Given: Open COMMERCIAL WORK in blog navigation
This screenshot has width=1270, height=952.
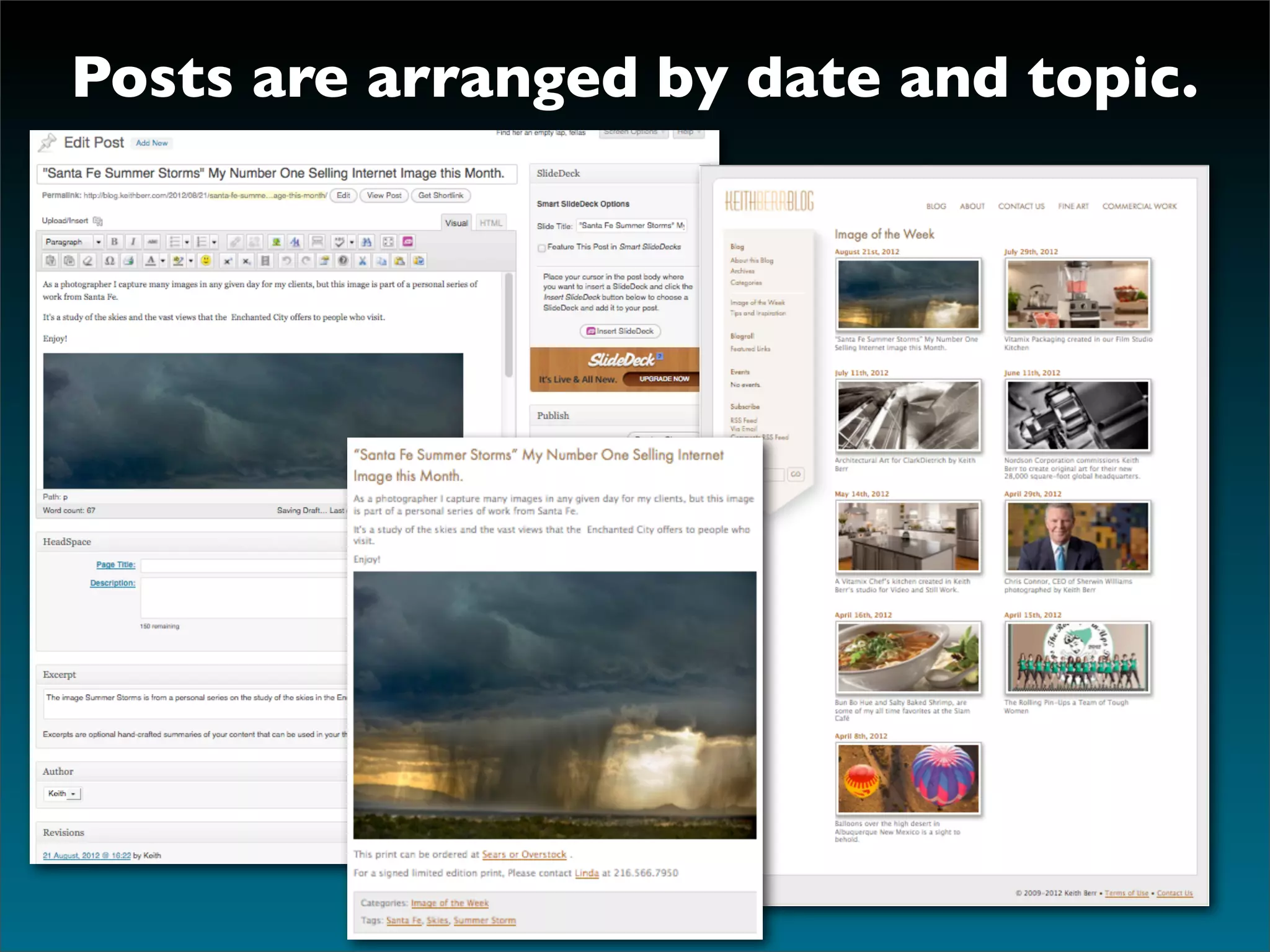Looking at the screenshot, I should 1139,206.
